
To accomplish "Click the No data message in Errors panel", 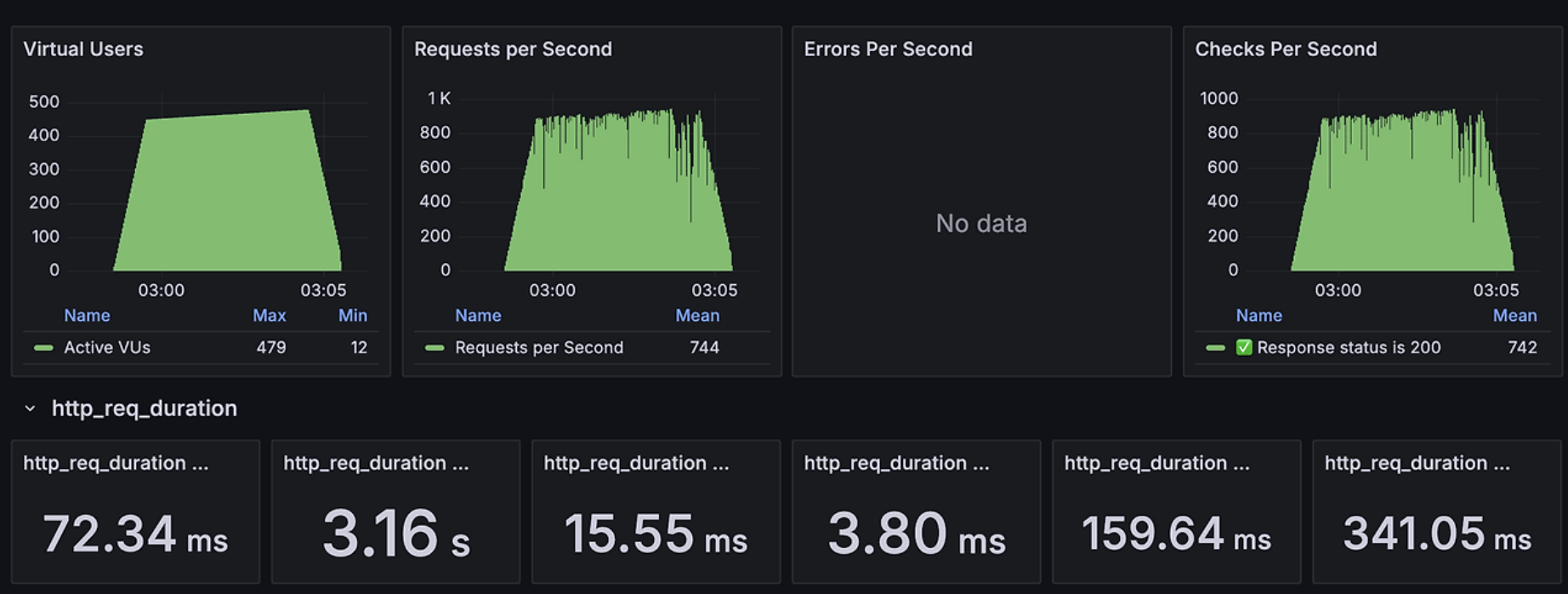I will [x=981, y=223].
